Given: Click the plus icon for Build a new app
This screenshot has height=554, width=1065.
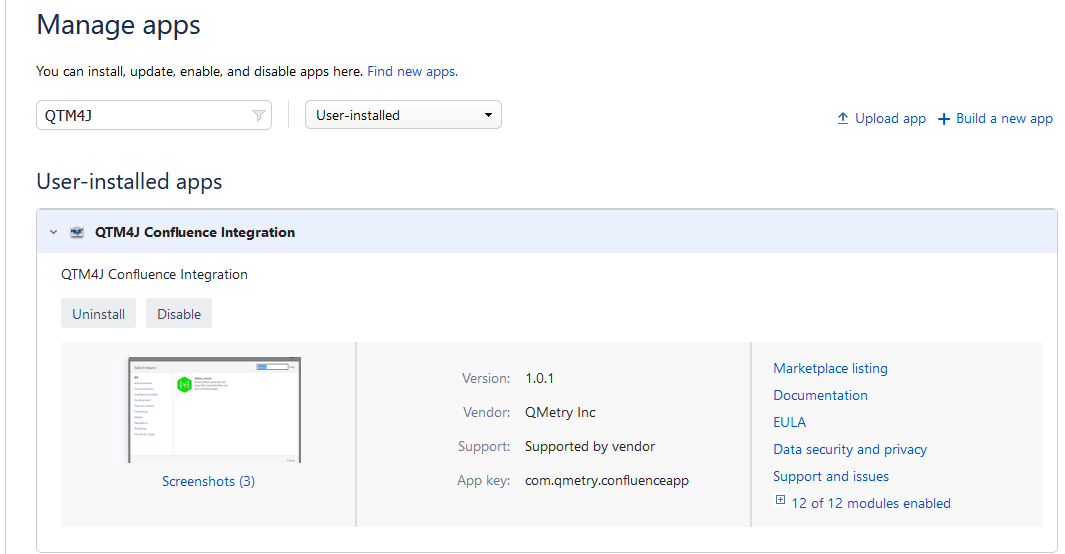Looking at the screenshot, I should [x=943, y=119].
